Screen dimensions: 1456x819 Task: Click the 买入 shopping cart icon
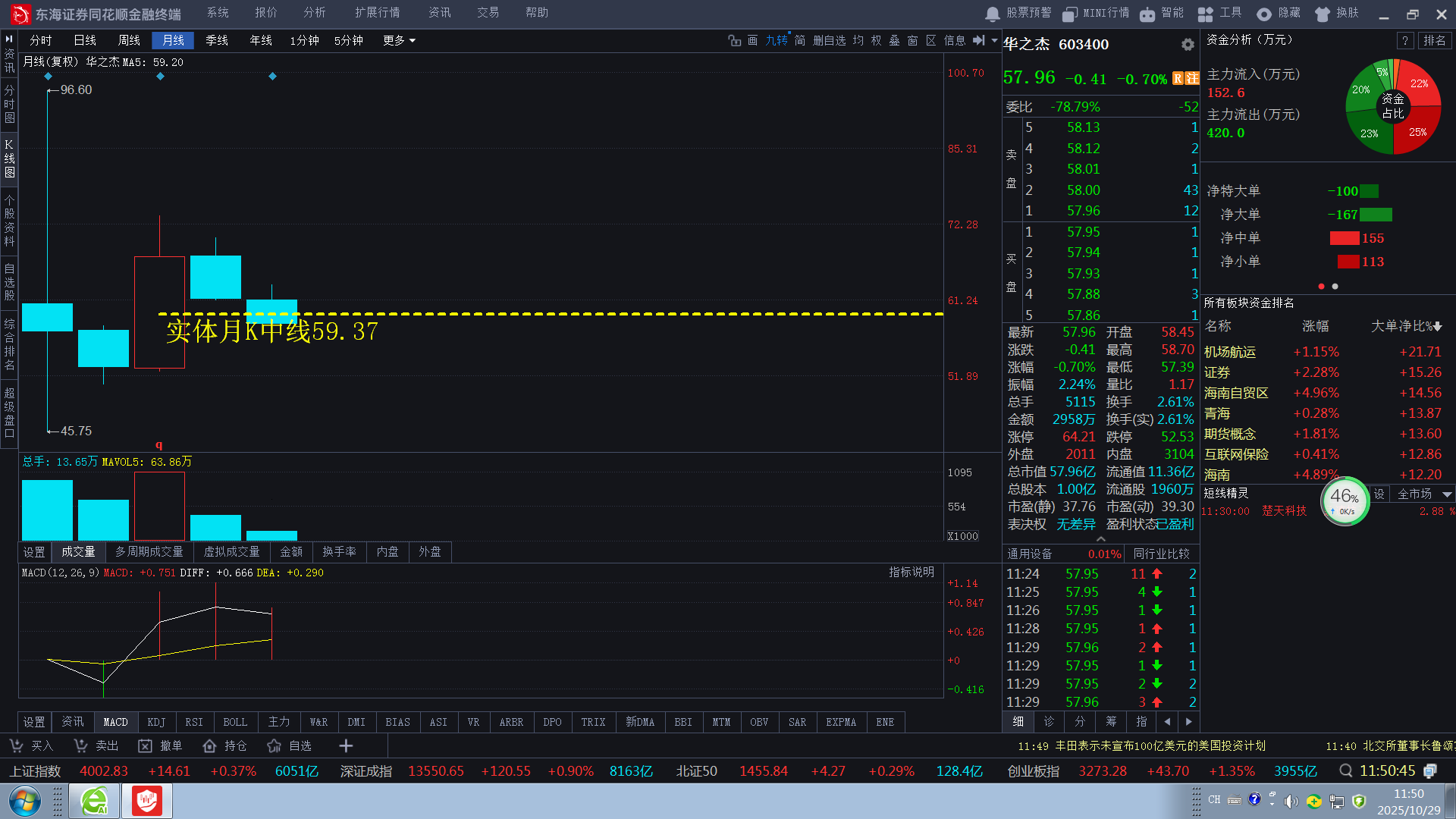coord(16,746)
